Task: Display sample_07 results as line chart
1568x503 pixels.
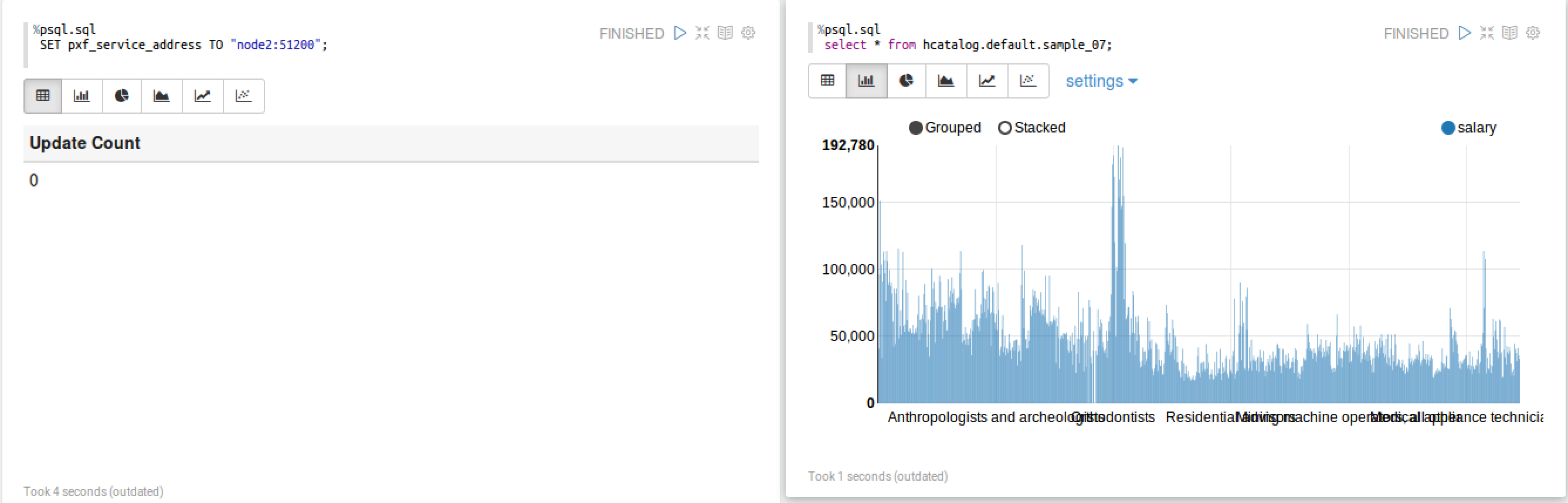Action: (x=987, y=81)
